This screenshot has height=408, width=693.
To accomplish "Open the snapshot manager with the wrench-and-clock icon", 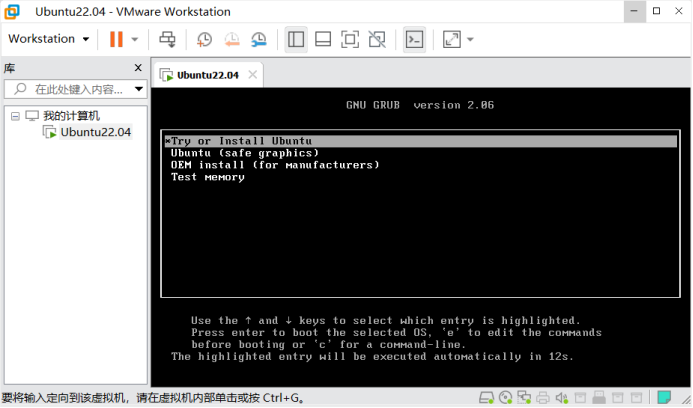I will tap(259, 39).
